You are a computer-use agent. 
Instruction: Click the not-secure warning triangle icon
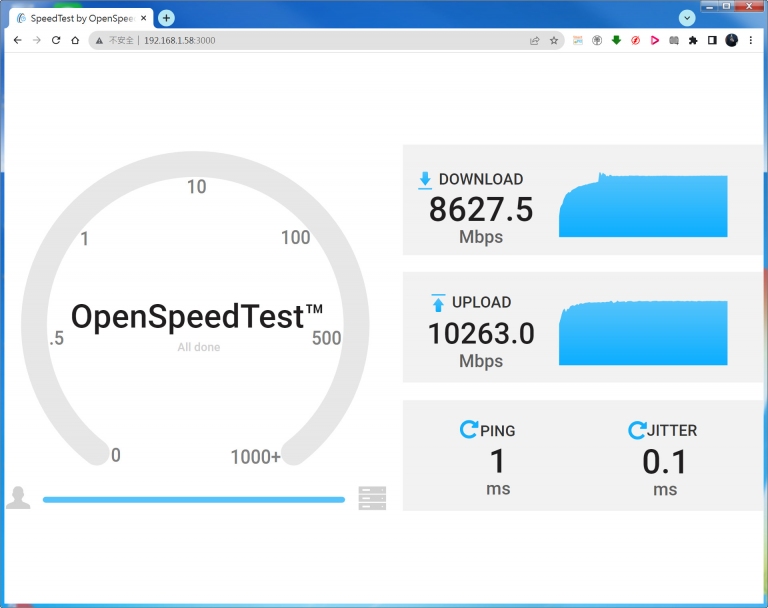click(99, 41)
